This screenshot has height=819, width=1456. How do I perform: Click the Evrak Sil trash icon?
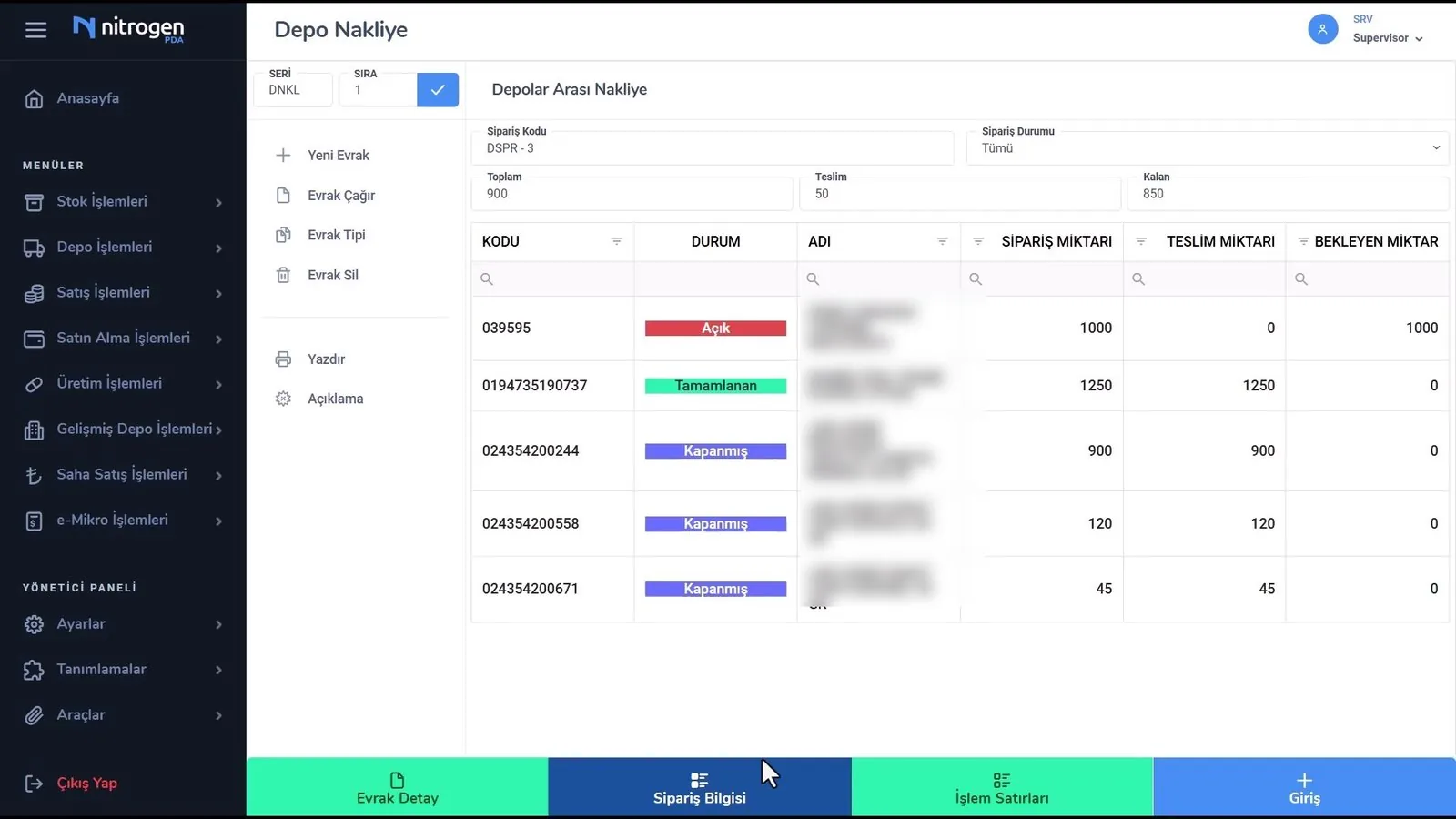[283, 275]
